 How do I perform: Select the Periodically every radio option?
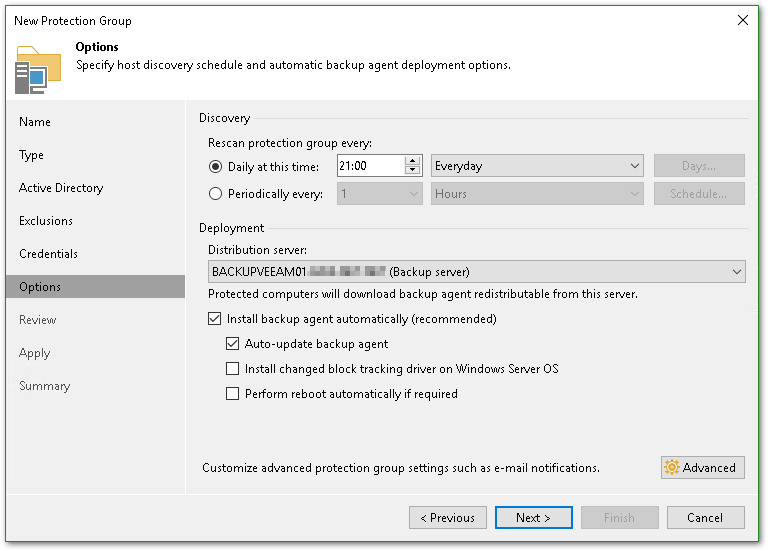pyautogui.click(x=215, y=194)
